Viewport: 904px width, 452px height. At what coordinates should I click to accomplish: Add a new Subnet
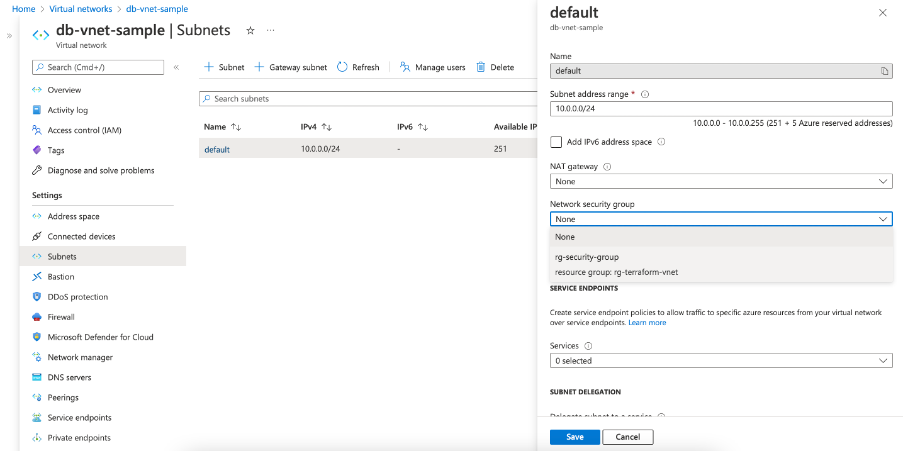(224, 67)
